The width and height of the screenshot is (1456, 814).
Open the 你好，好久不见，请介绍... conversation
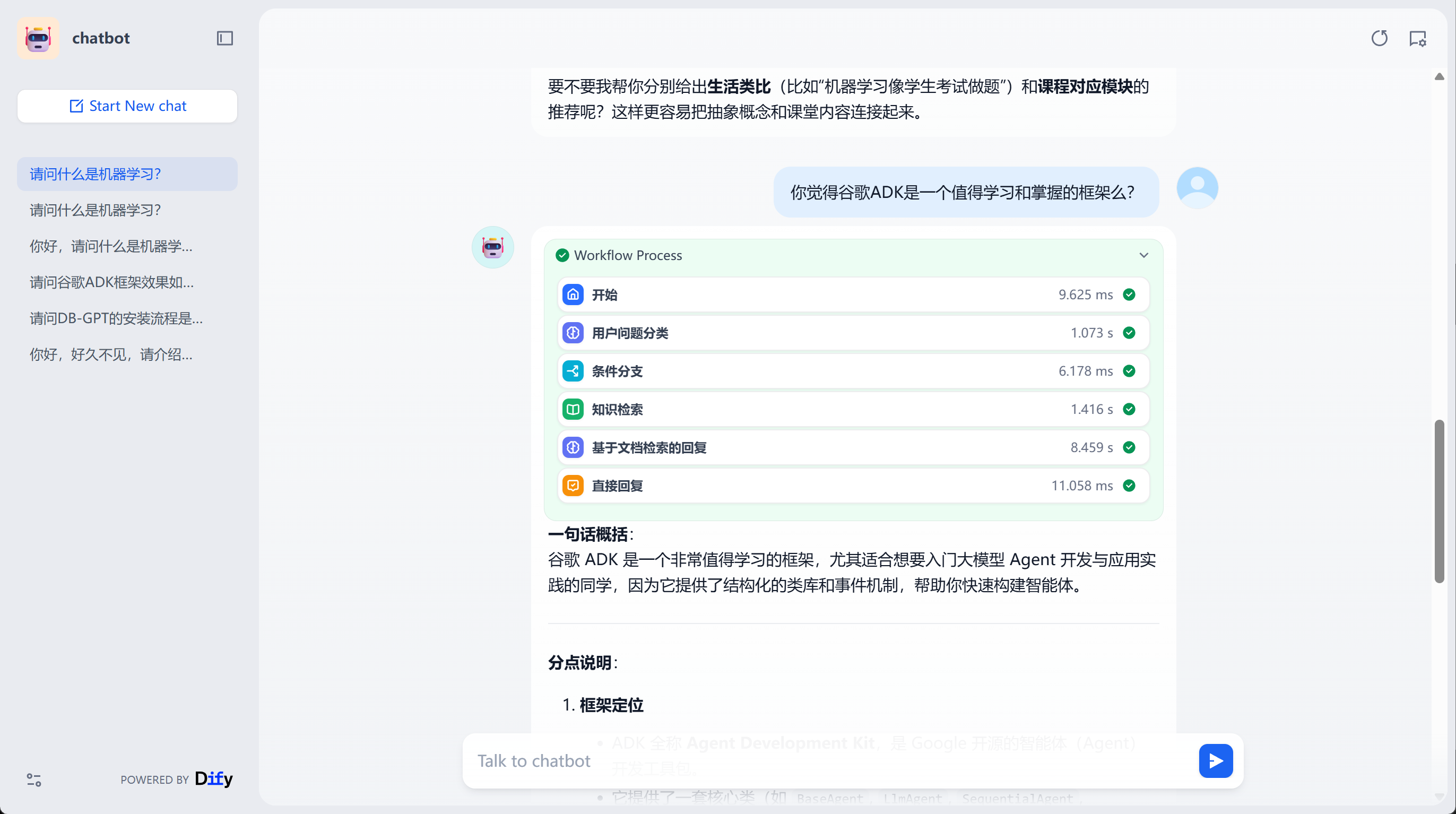(127, 354)
